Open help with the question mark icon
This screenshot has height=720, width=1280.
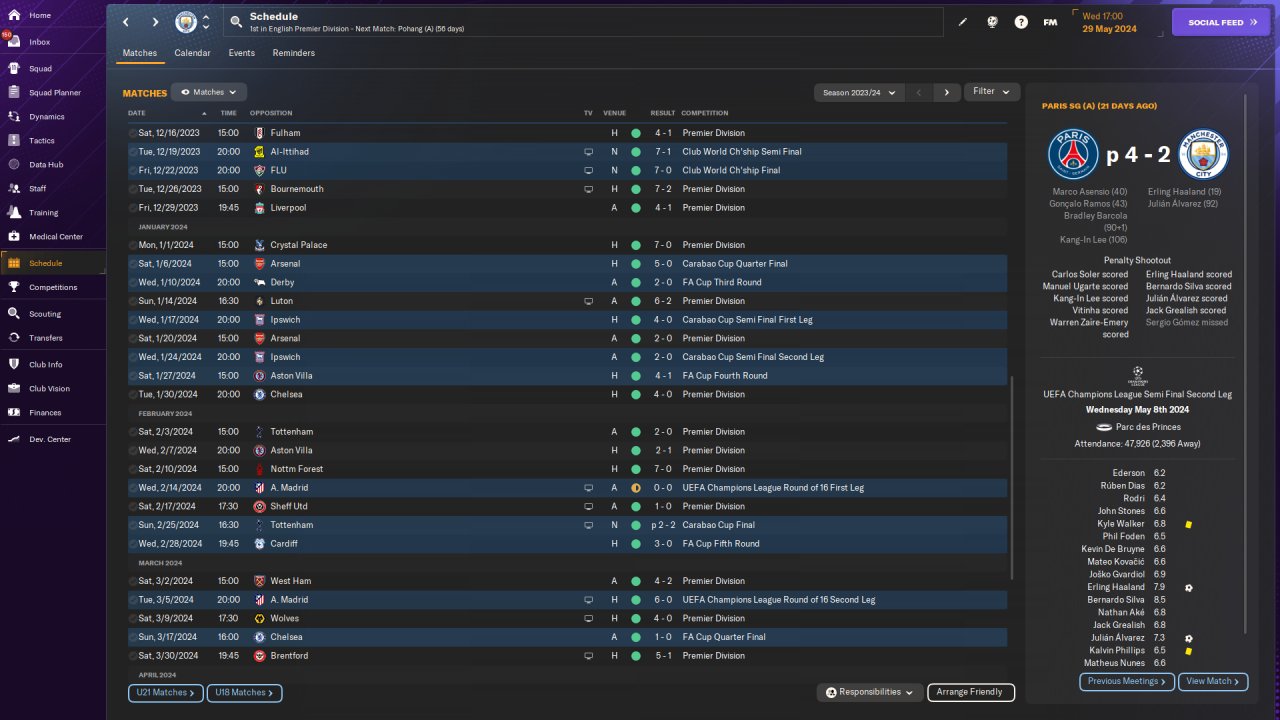click(1021, 22)
